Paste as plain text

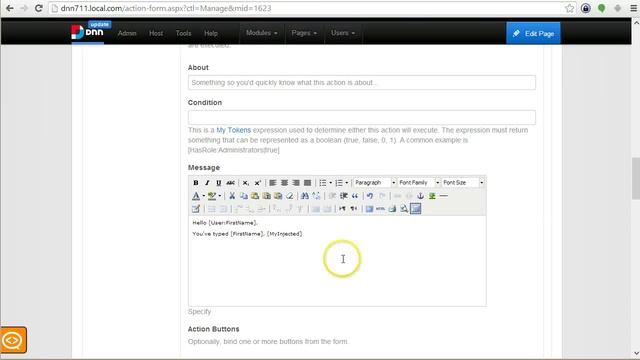[x=267, y=196]
